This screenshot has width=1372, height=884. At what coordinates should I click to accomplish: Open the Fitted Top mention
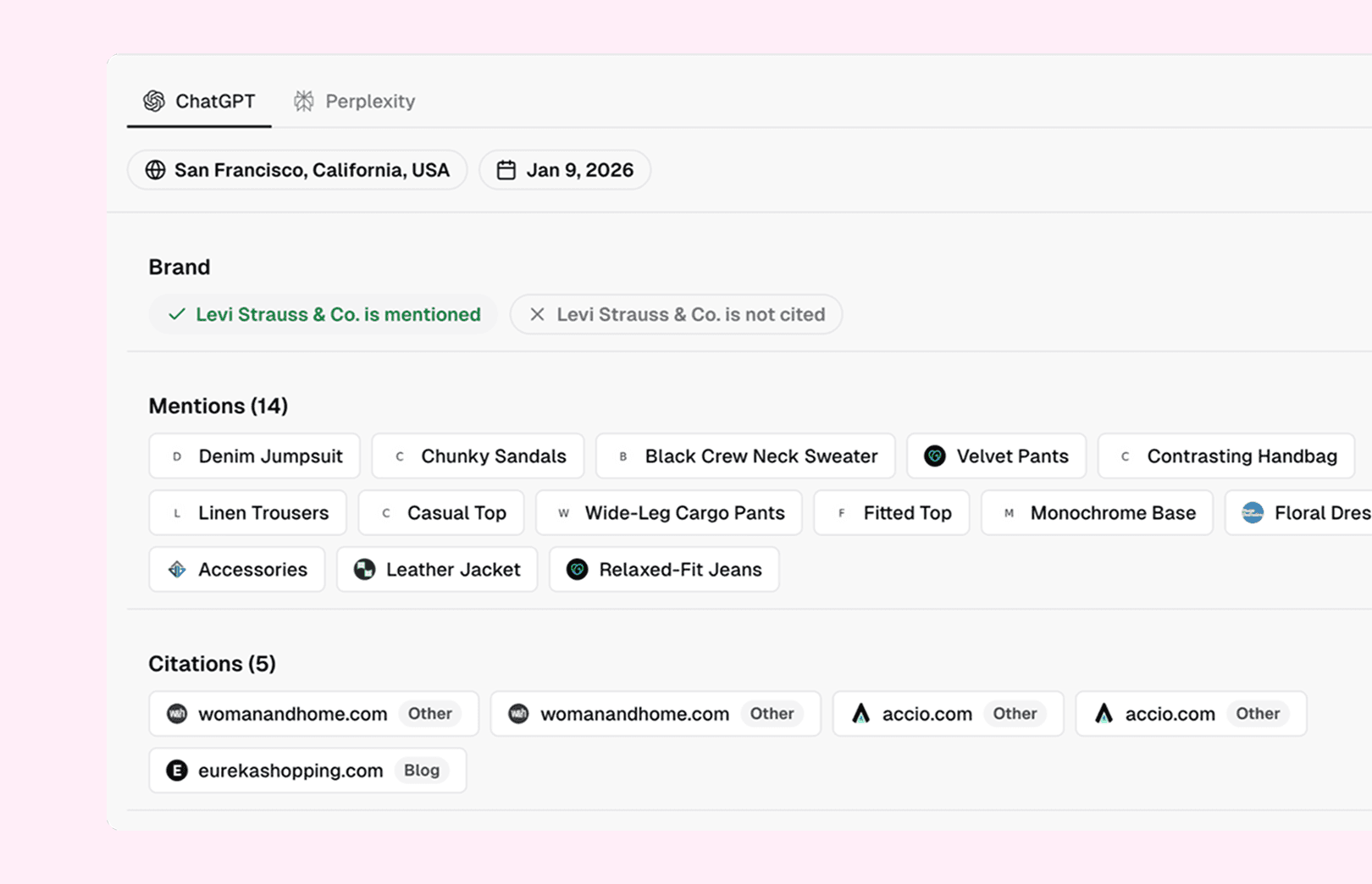pos(892,513)
